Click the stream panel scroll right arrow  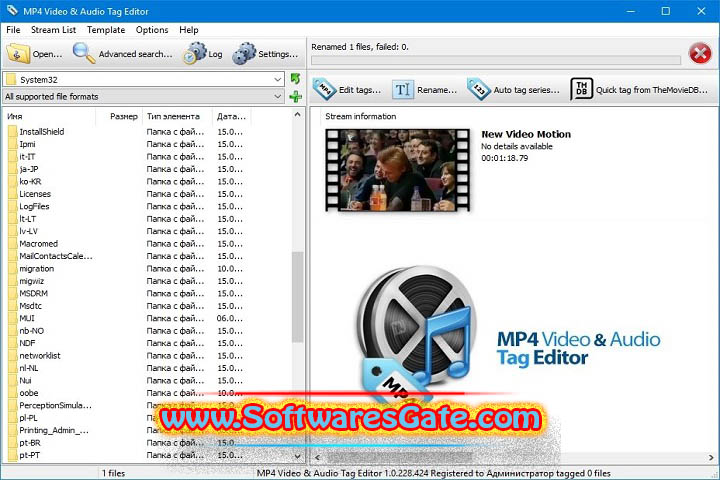(711, 457)
